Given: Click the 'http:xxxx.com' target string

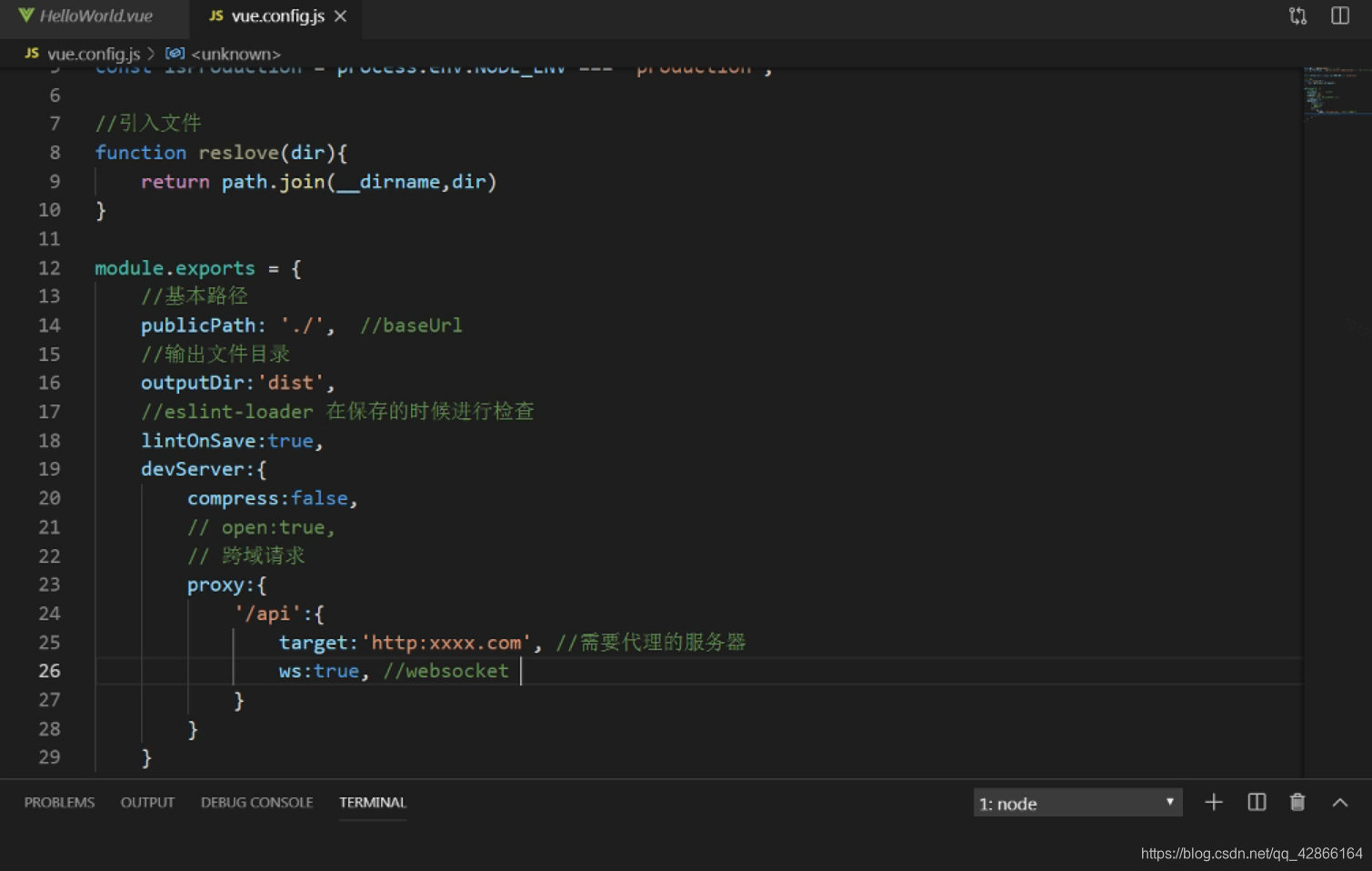Looking at the screenshot, I should coord(446,643).
